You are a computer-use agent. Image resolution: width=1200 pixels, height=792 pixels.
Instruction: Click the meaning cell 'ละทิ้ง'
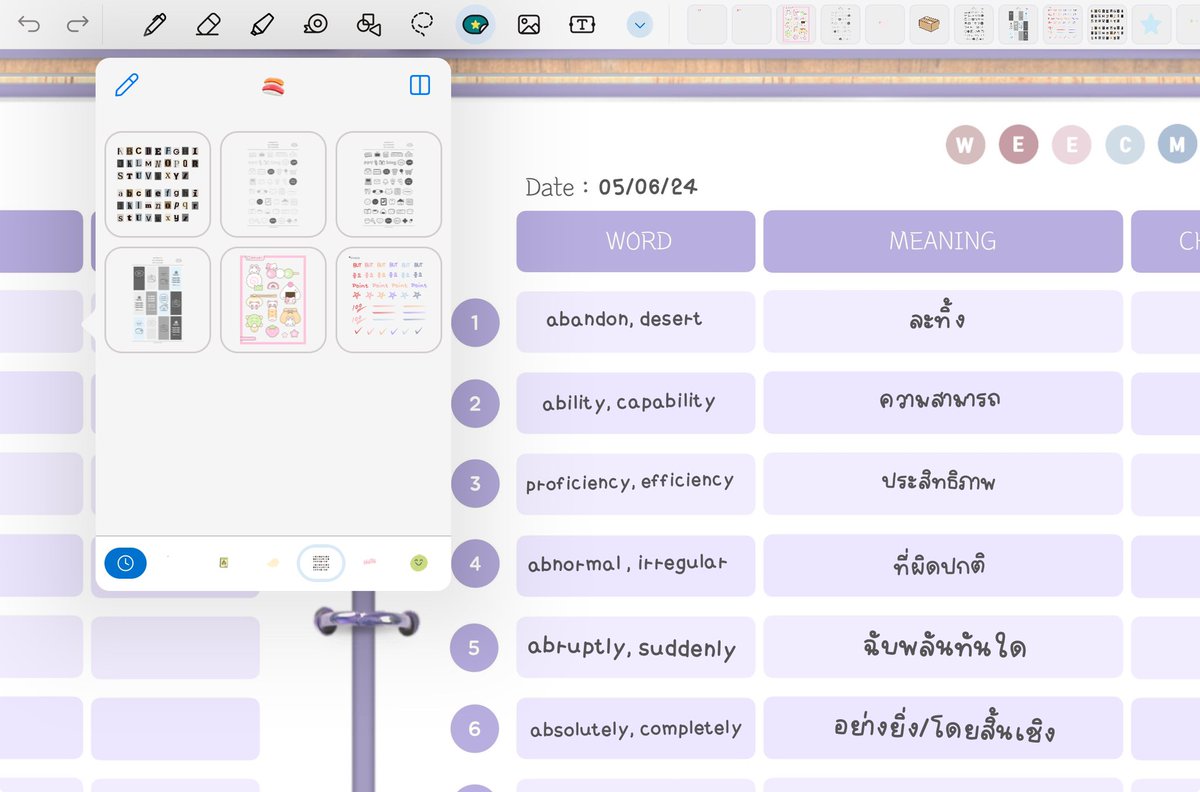pos(943,321)
